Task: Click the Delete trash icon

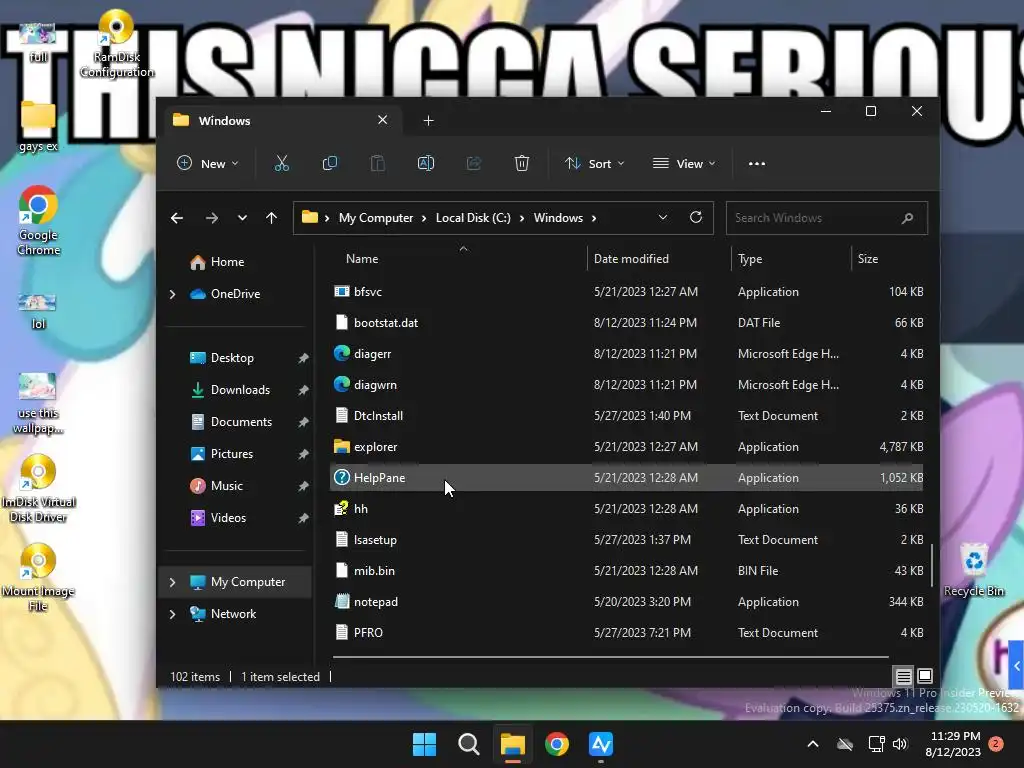Action: 521,163
